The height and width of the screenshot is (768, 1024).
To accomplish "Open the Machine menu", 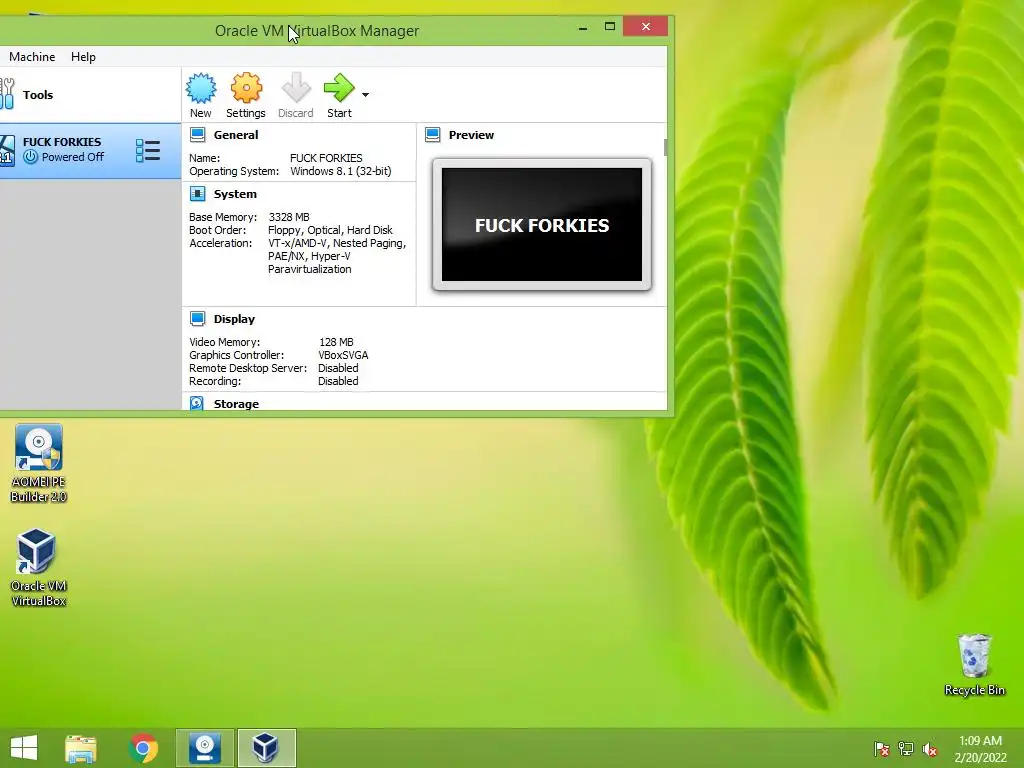I will pyautogui.click(x=32, y=57).
